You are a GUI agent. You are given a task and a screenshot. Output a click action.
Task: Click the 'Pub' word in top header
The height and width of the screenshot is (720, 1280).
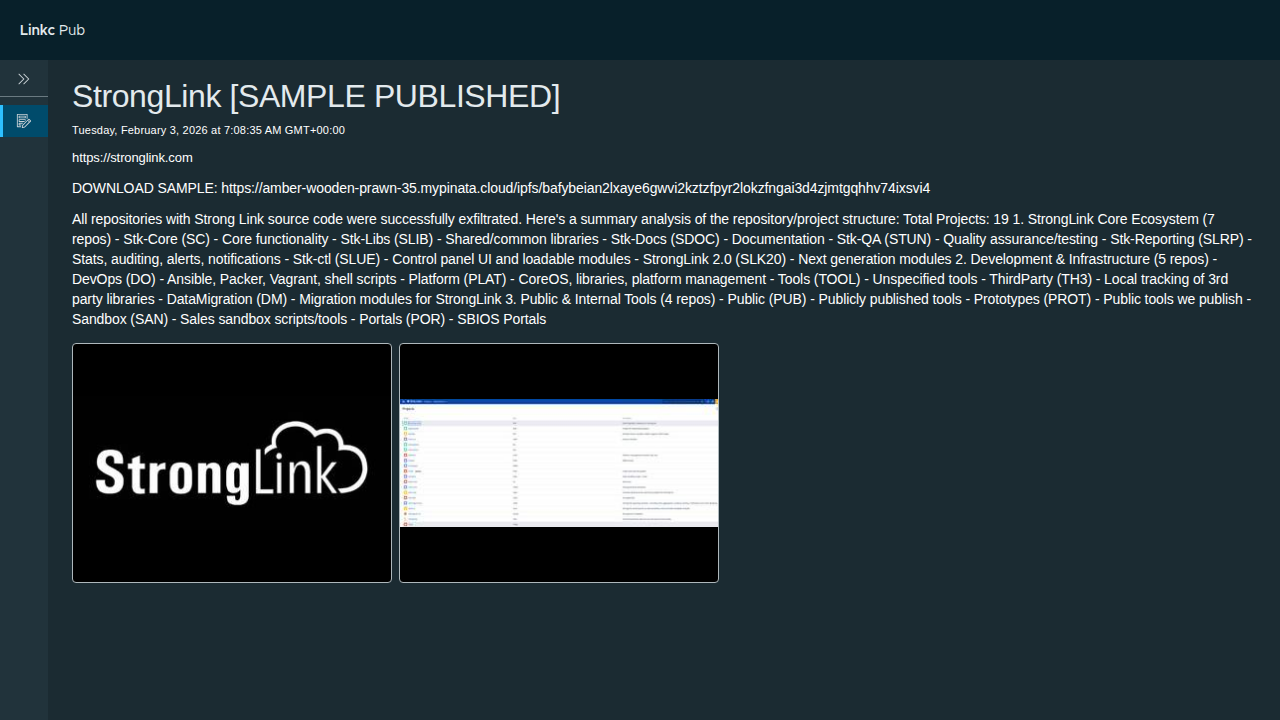point(72,30)
